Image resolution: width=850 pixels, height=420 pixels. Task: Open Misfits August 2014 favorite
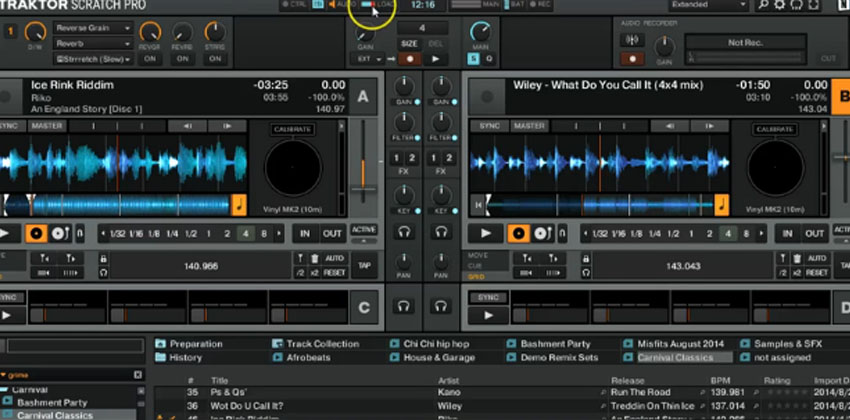pyautogui.click(x=674, y=344)
